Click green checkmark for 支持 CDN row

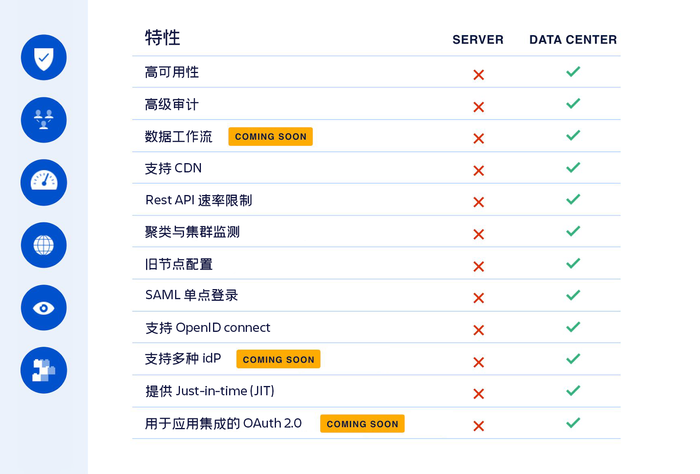click(x=573, y=167)
